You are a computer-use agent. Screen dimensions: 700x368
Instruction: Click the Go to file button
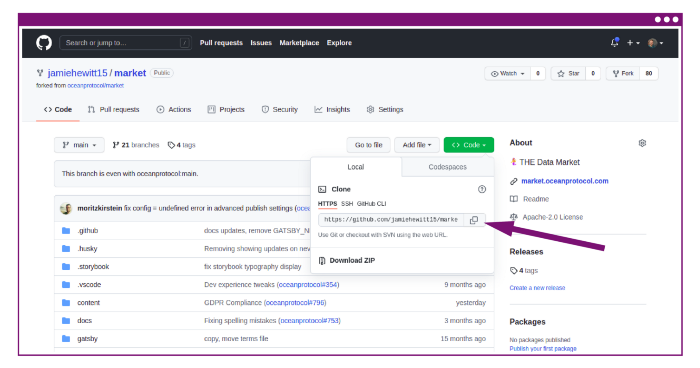(369, 145)
